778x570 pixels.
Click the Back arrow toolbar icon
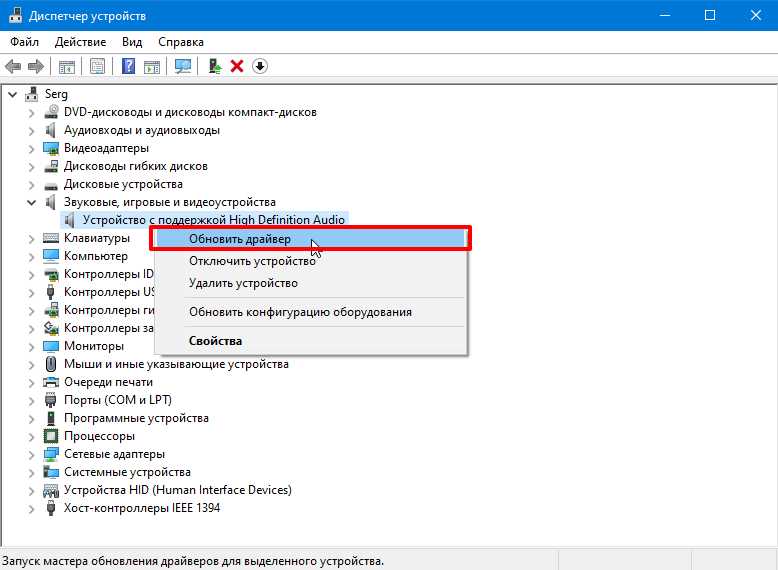coord(13,66)
